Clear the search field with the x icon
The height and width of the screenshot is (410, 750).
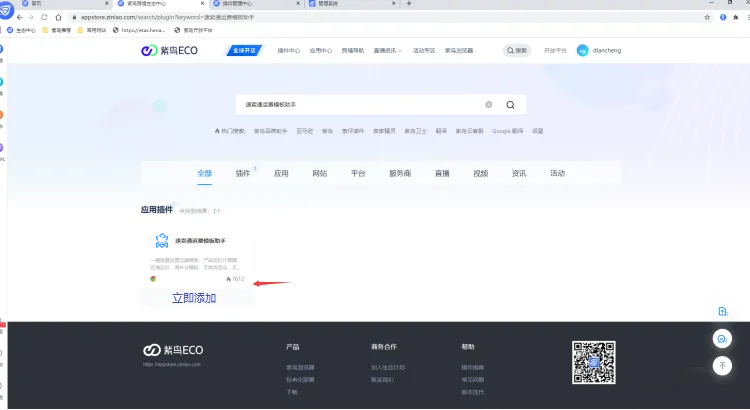(488, 104)
